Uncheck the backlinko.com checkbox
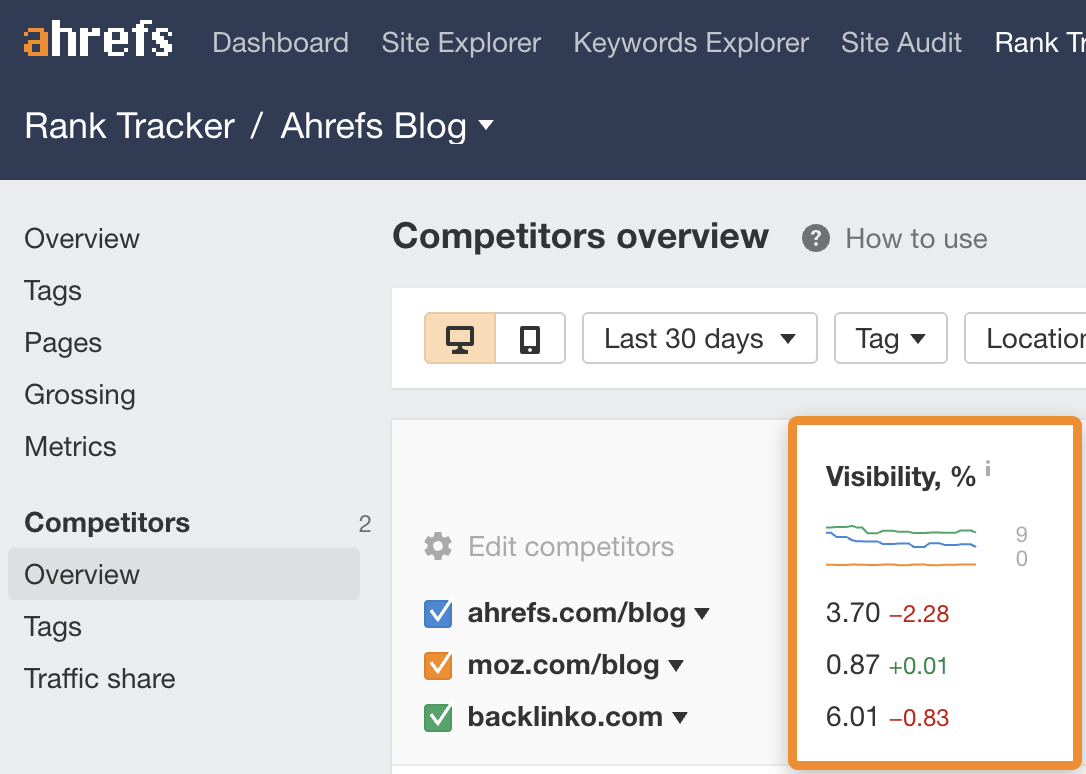Image resolution: width=1086 pixels, height=774 pixels. point(438,717)
